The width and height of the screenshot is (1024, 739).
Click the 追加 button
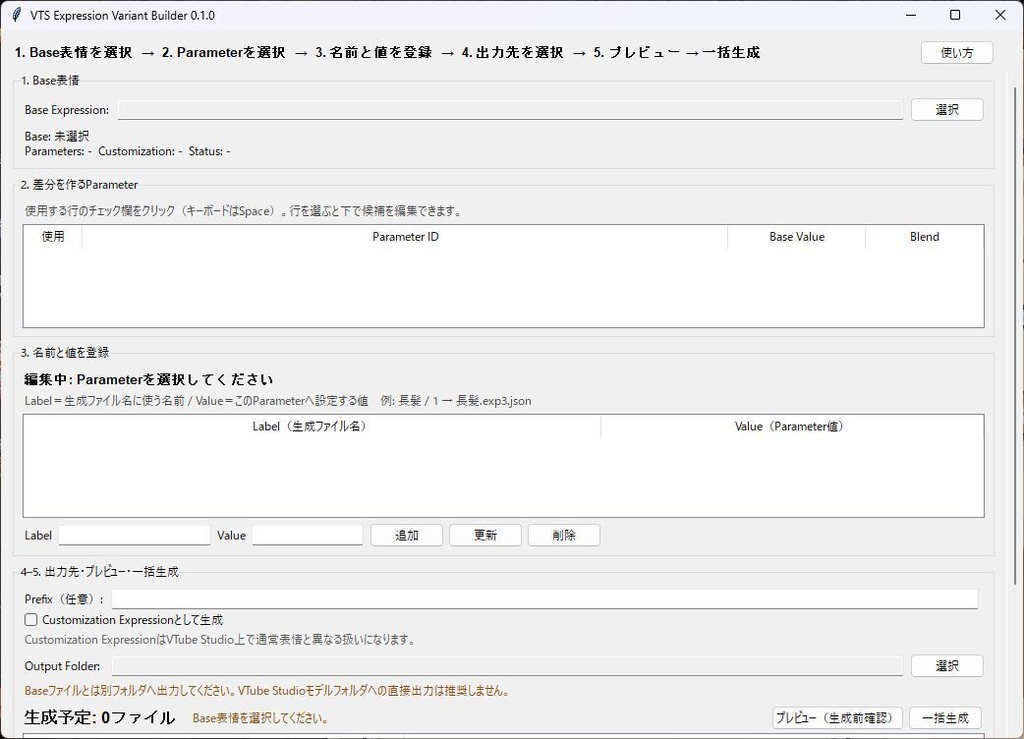tap(407, 535)
